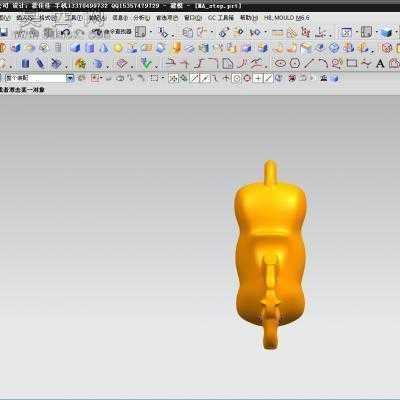Click the Redo arrow icon
Image resolution: width=400 pixels, height=400 pixels.
click(79, 32)
